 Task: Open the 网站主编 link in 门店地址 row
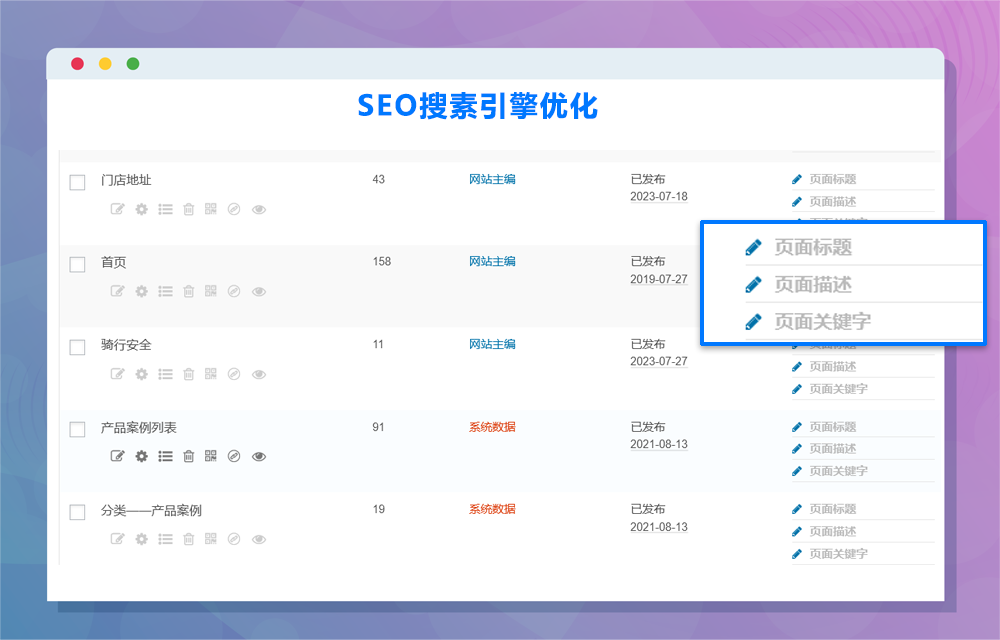pos(492,179)
